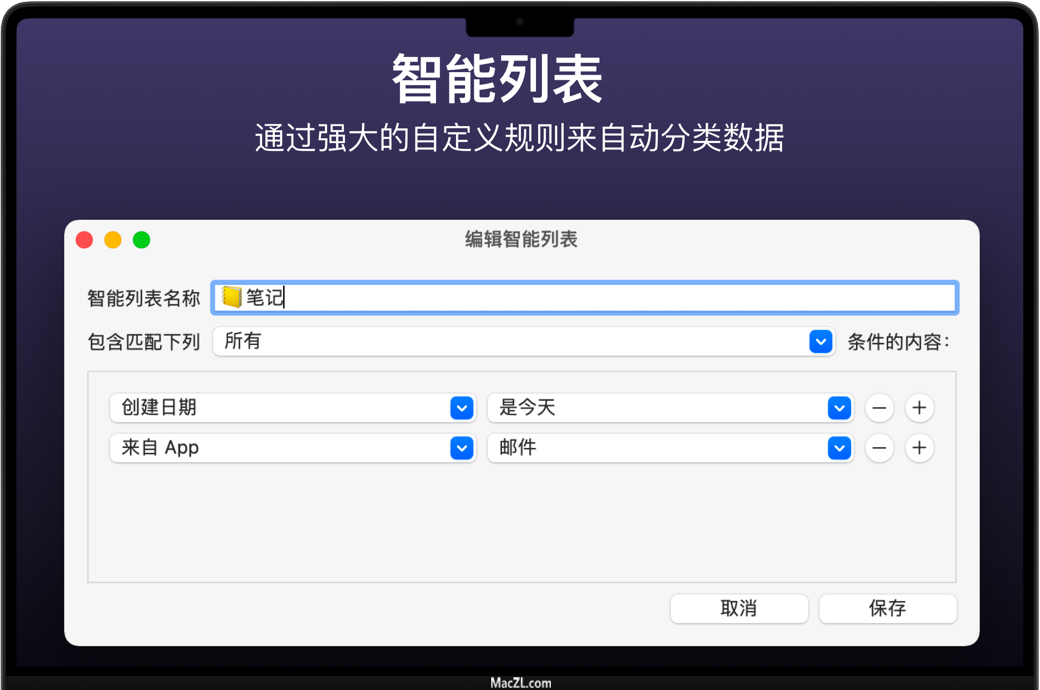Viewport: 1040px width, 690px height.
Task: Remove the 创建日期 rule with its minus button
Action: 879,408
